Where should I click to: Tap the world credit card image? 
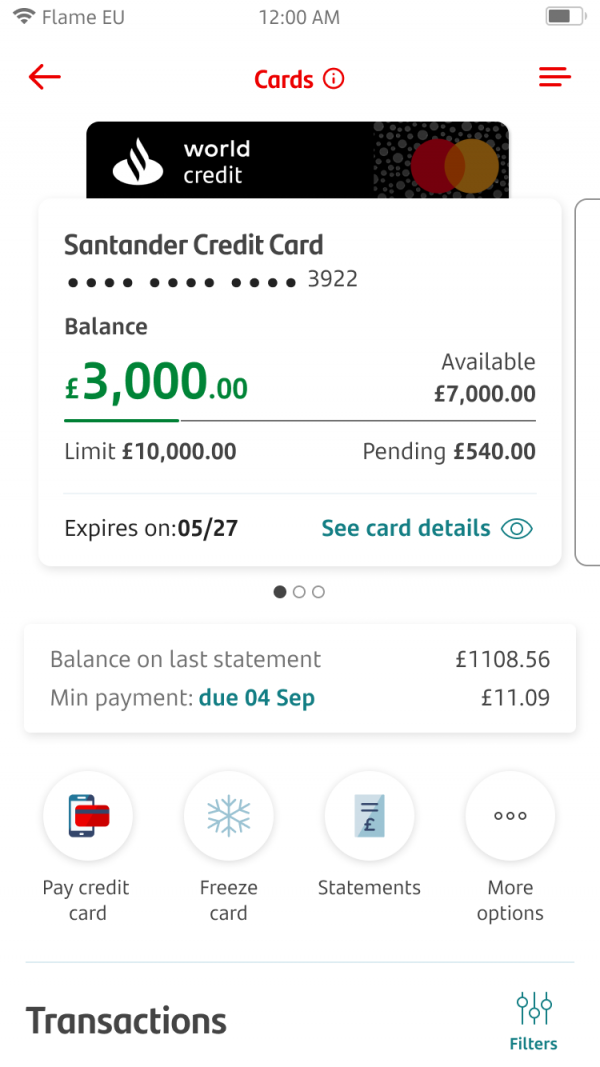coord(297,161)
